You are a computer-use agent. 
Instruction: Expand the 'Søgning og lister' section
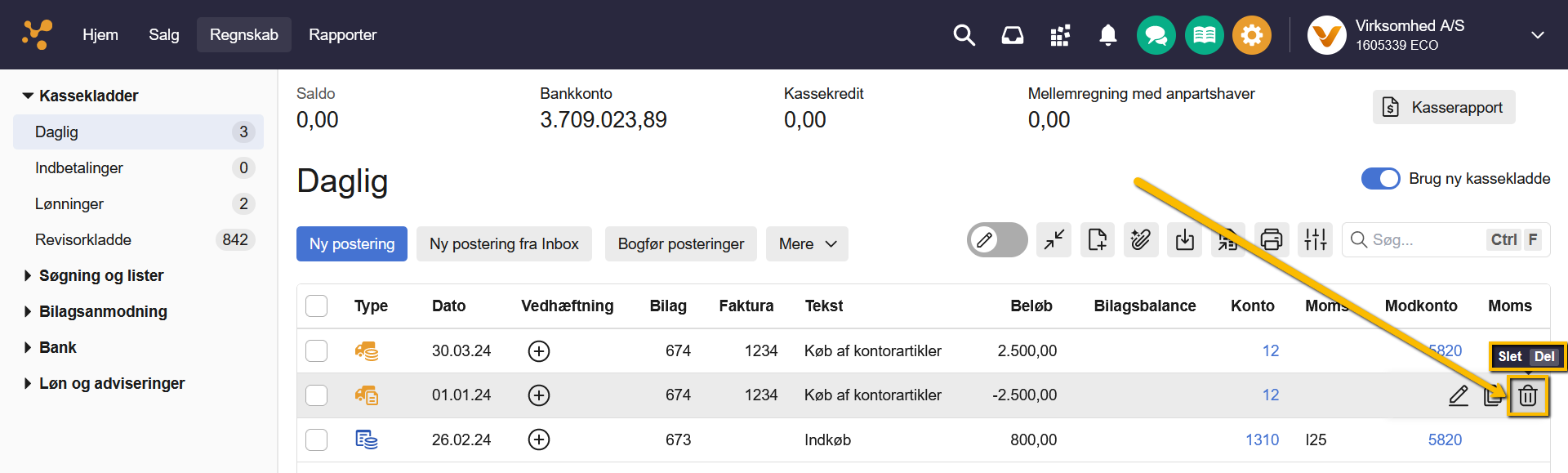[101, 276]
